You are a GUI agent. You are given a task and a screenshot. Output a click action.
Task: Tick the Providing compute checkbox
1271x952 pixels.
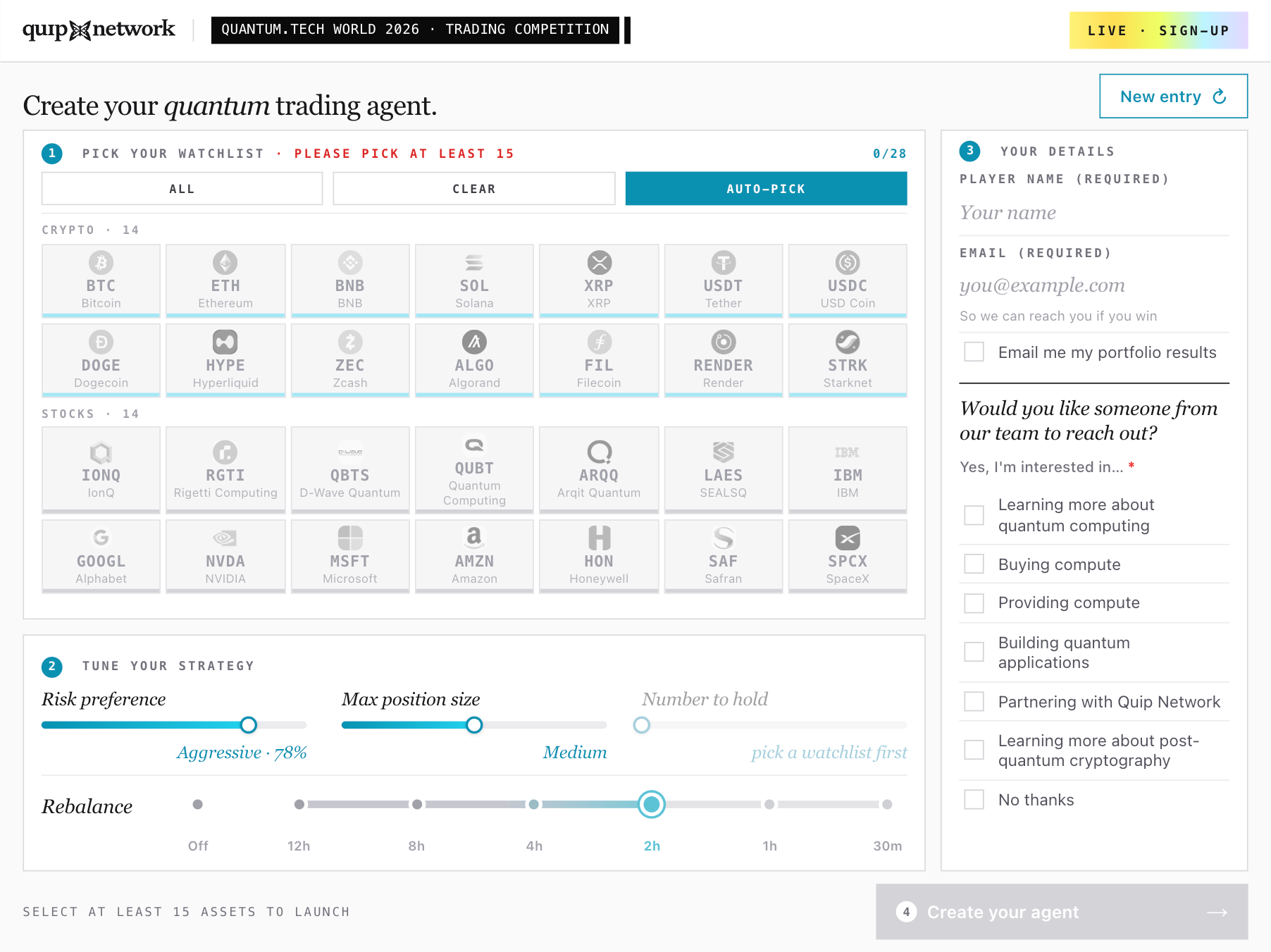(x=974, y=603)
